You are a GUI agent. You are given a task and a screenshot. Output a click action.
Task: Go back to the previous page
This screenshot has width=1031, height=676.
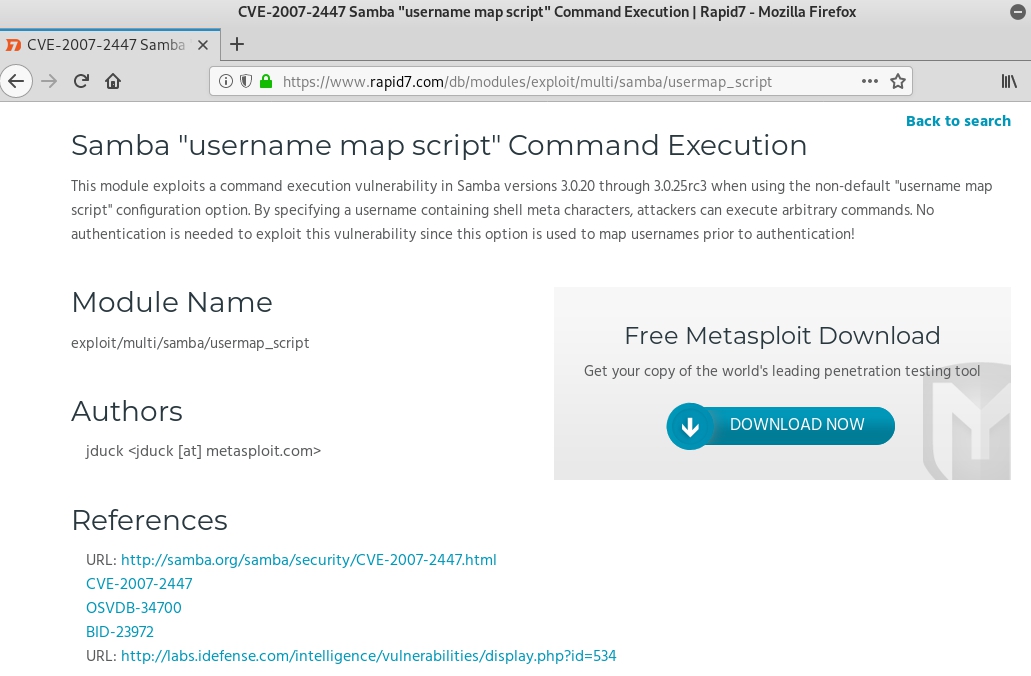click(16, 82)
